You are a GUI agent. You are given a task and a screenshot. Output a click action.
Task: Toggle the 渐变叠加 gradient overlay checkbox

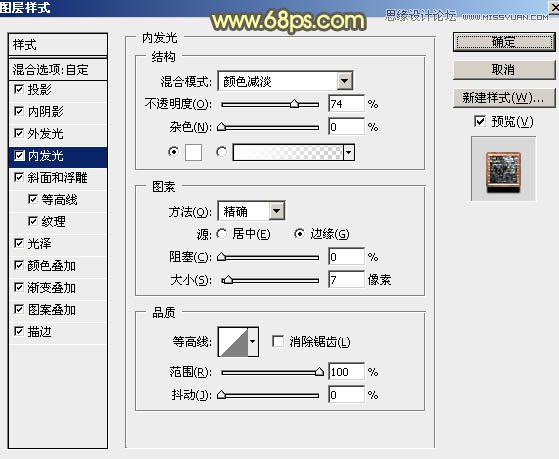click(19, 287)
